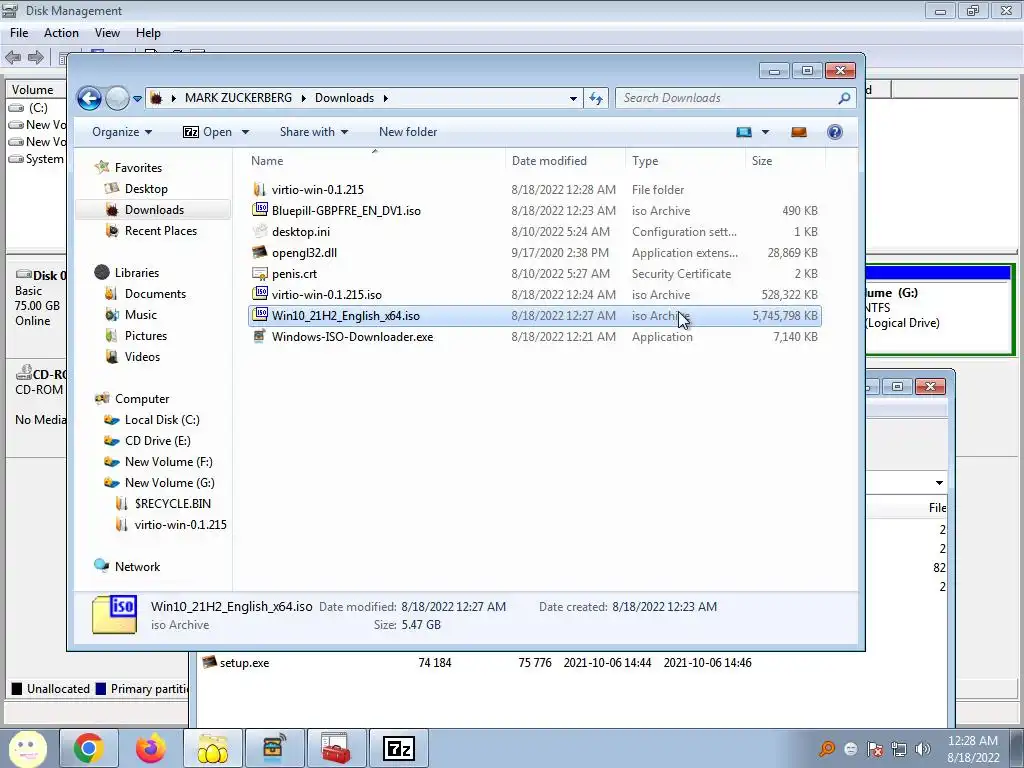Screen dimensions: 1024x768
Task: Select (C:) volume in Disk Management list
Action: (37, 108)
